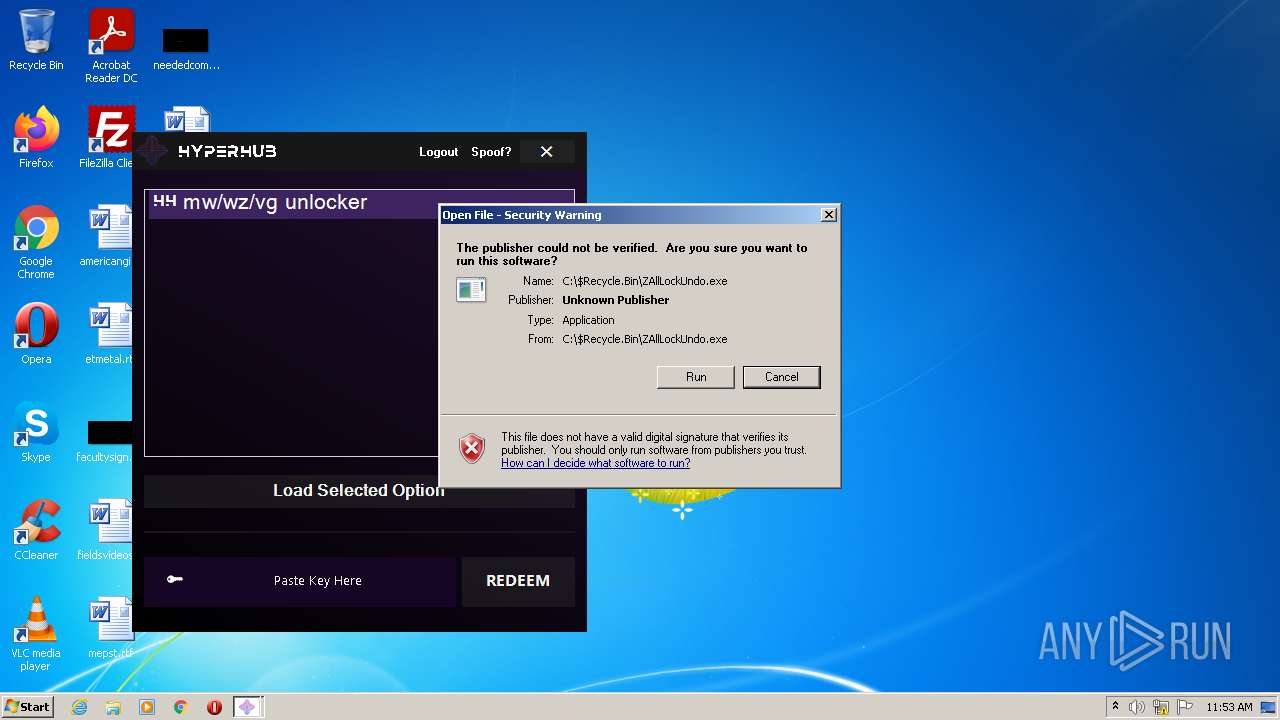
Task: Launch the VLC media player shortcut
Action: tap(36, 634)
